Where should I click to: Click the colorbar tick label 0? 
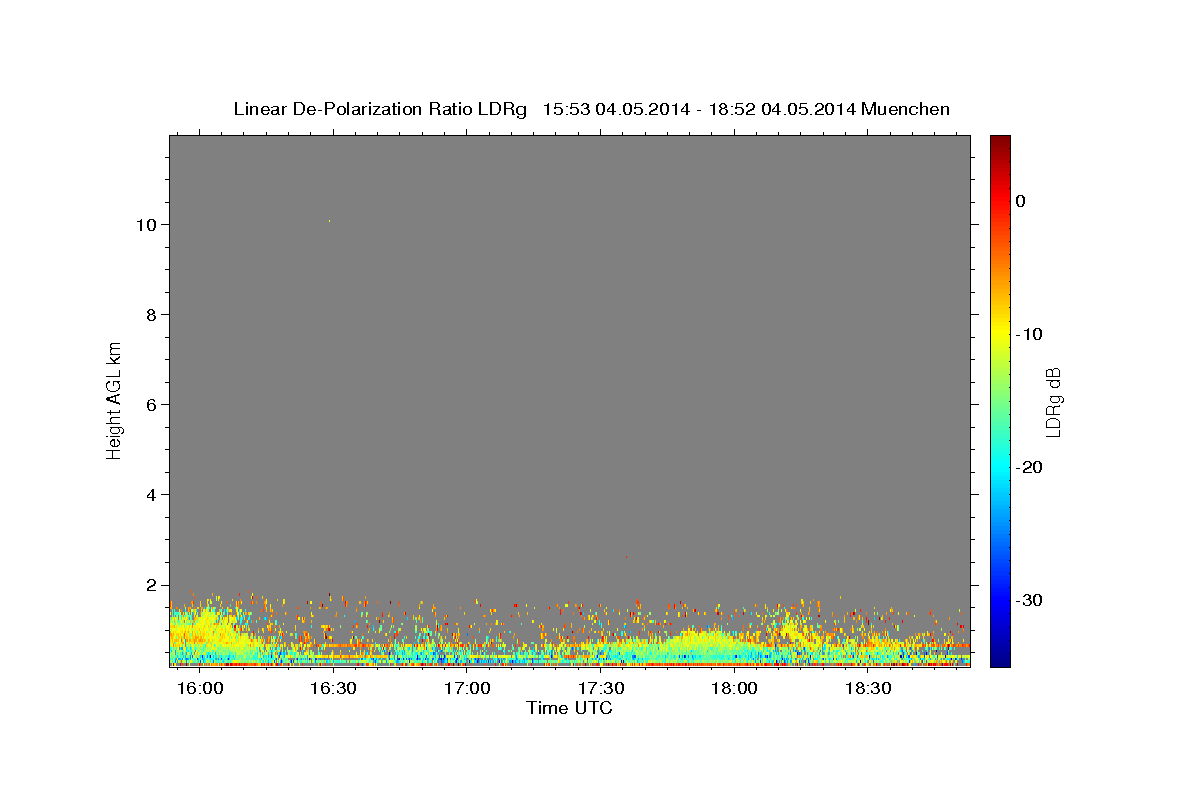pos(1021,201)
